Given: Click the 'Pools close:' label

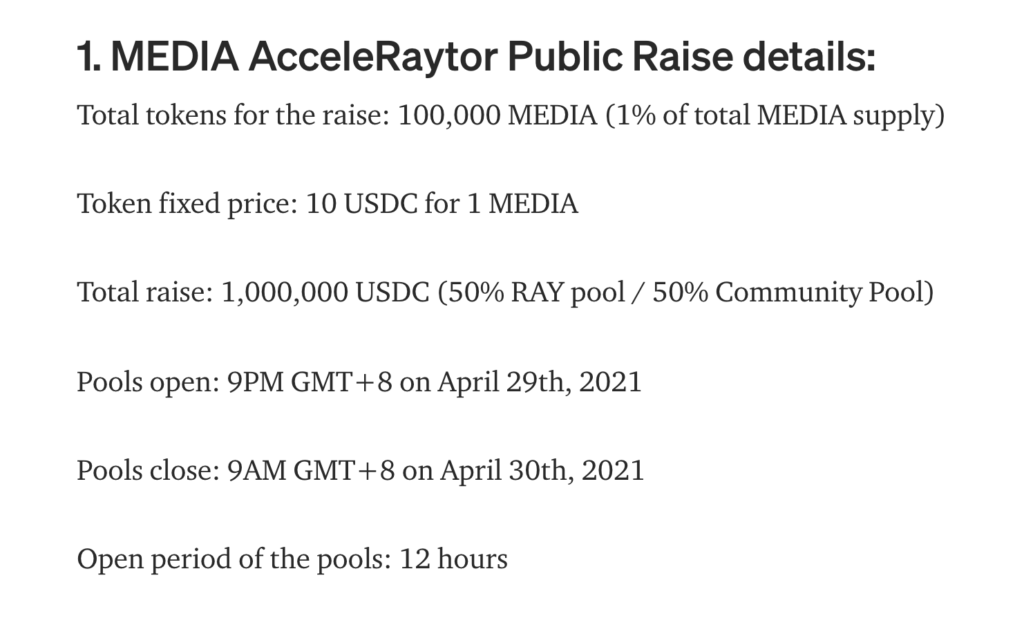Looking at the screenshot, I should (148, 470).
